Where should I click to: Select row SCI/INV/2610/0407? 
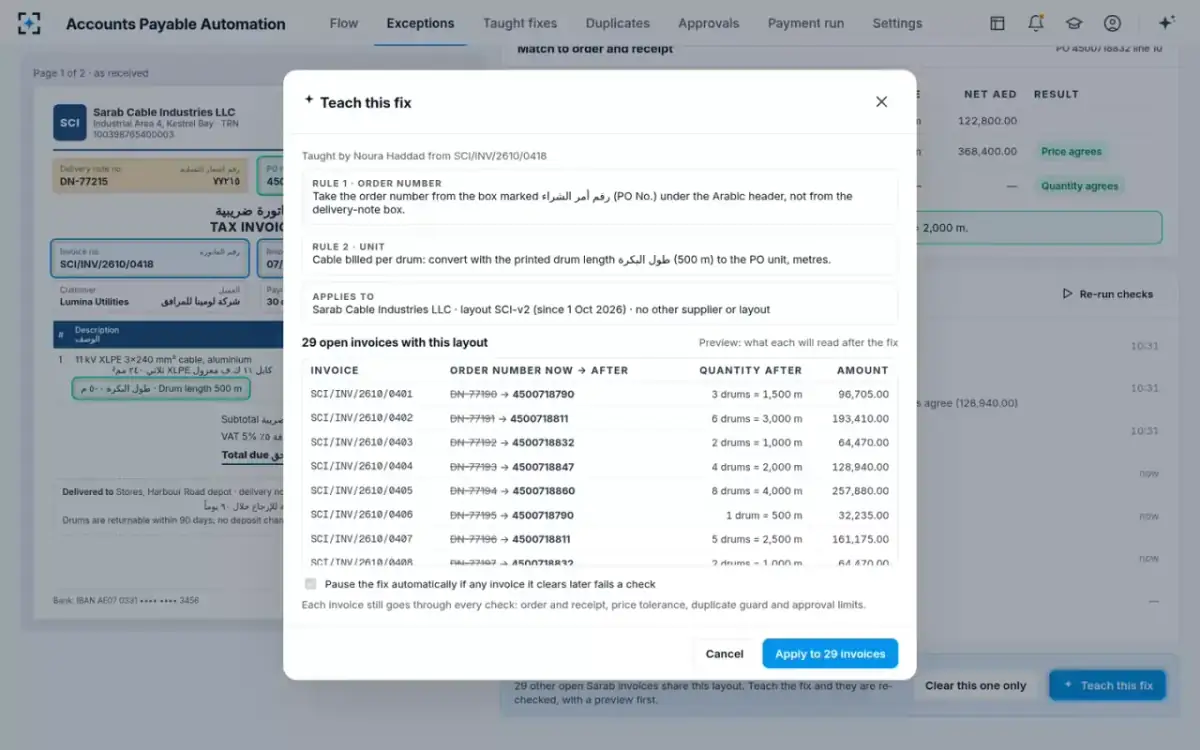click(600, 539)
